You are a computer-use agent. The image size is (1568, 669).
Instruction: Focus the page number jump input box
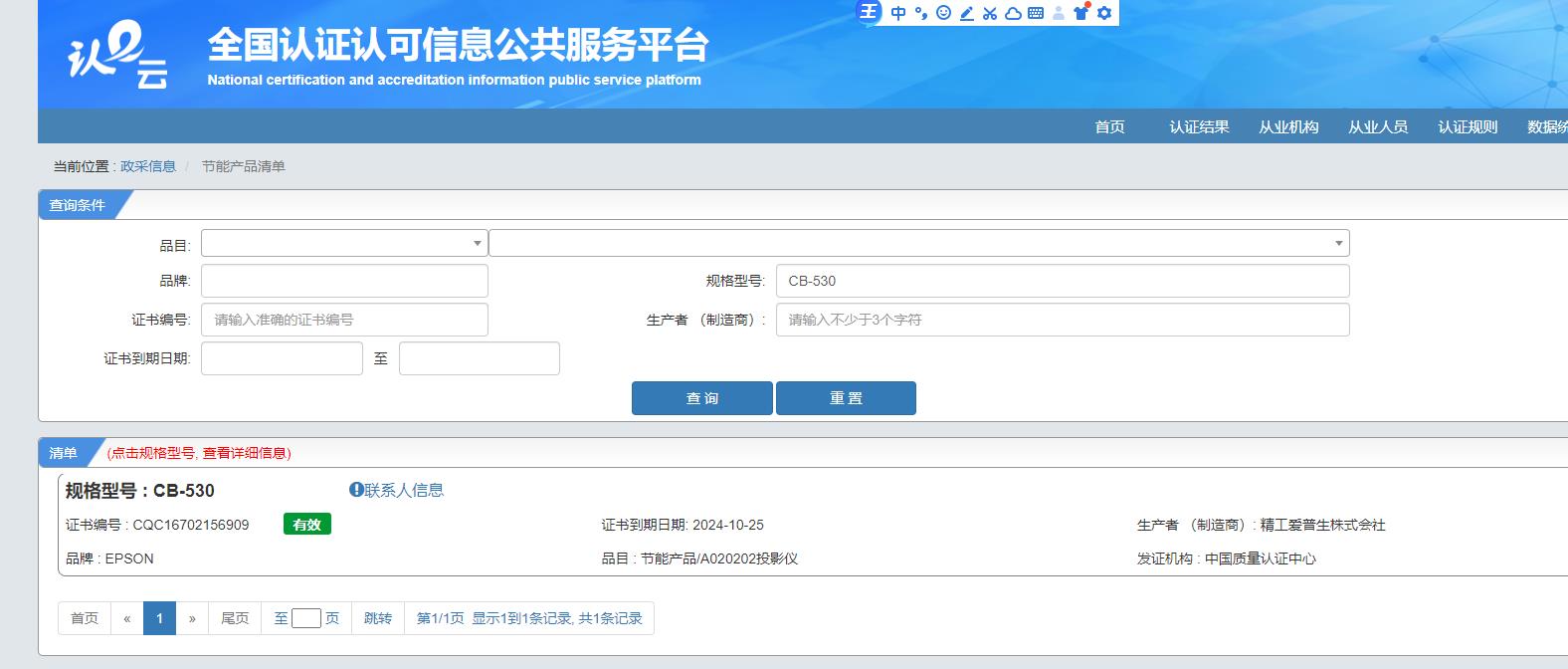click(306, 618)
